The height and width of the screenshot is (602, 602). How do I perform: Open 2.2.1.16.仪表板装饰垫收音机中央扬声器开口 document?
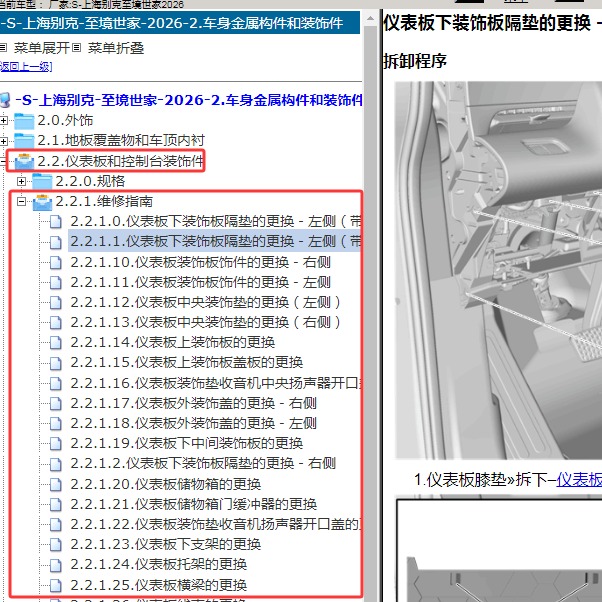point(215,383)
